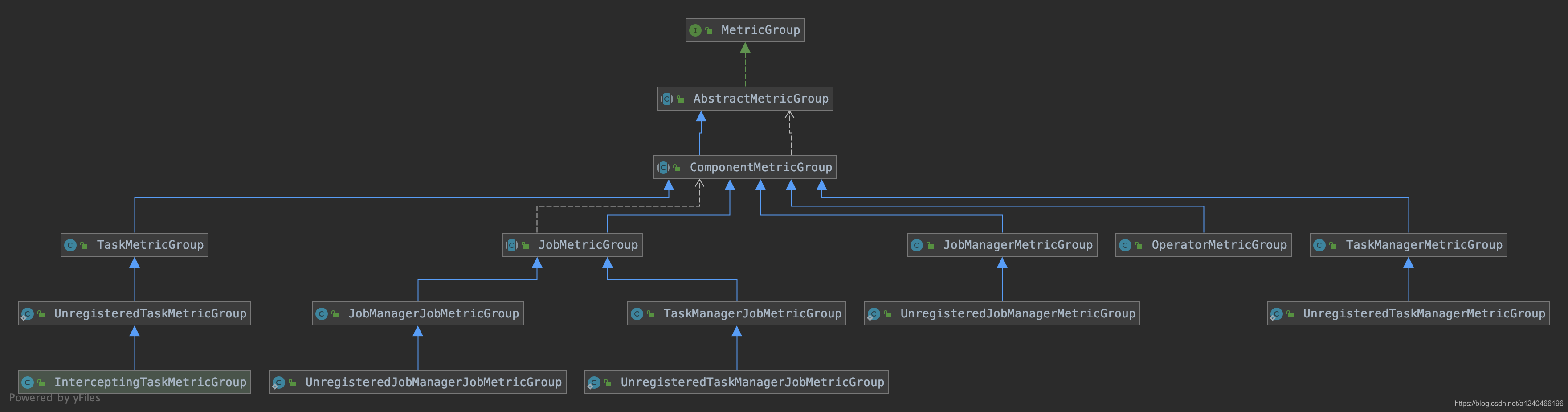The width and height of the screenshot is (1568, 412).
Task: Select the UnregisteredTaskMetricGroup label text
Action: pos(151,314)
